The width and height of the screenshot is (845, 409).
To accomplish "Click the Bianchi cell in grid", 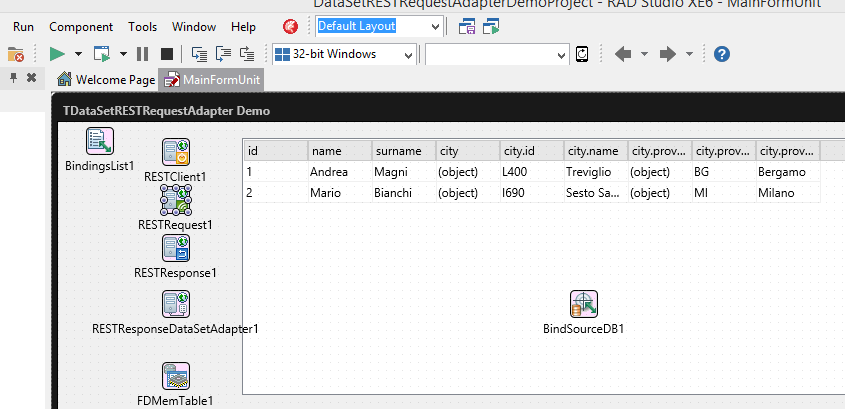I will 404,193.
